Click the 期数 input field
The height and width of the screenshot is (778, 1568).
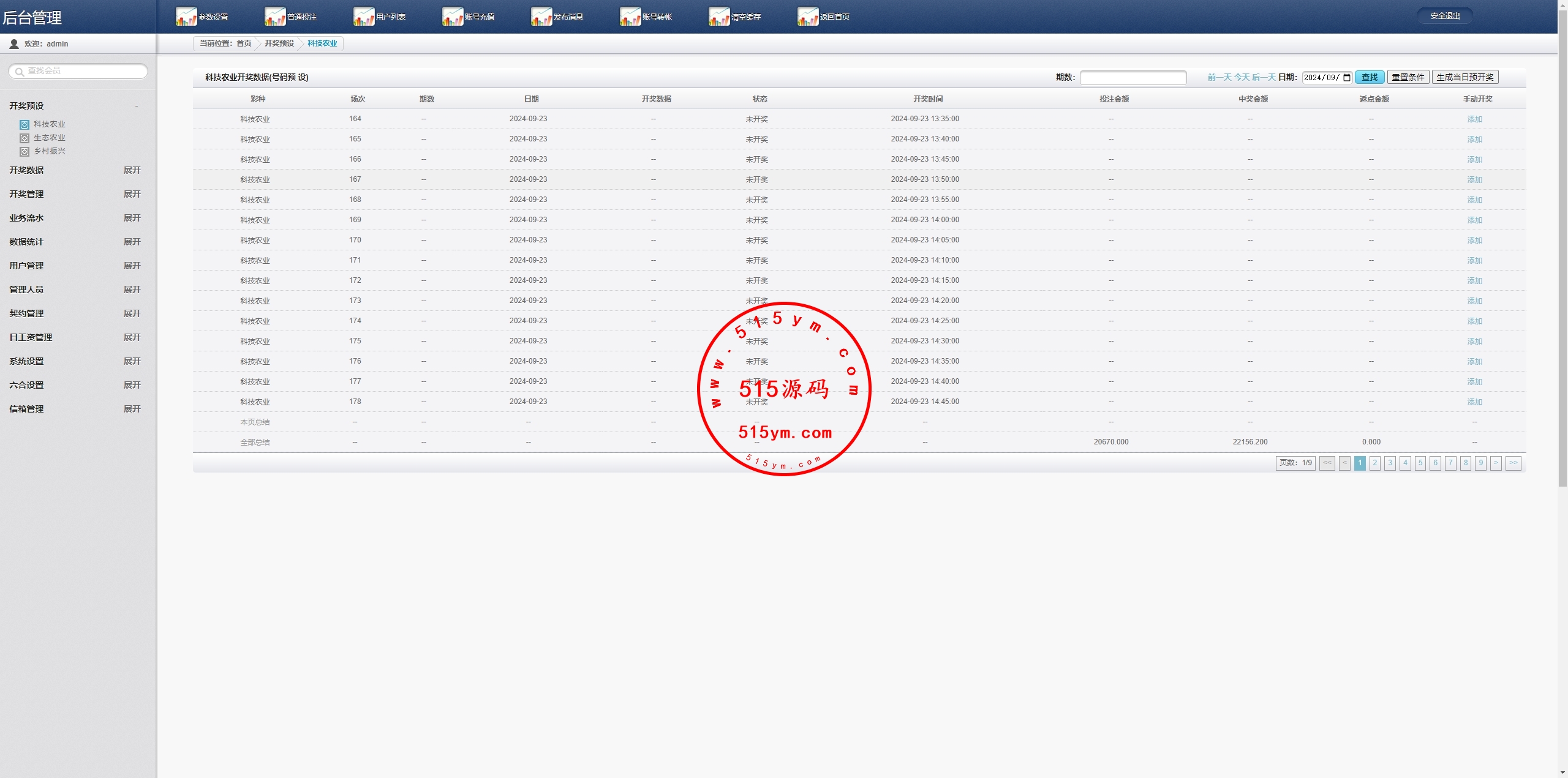coord(1133,78)
